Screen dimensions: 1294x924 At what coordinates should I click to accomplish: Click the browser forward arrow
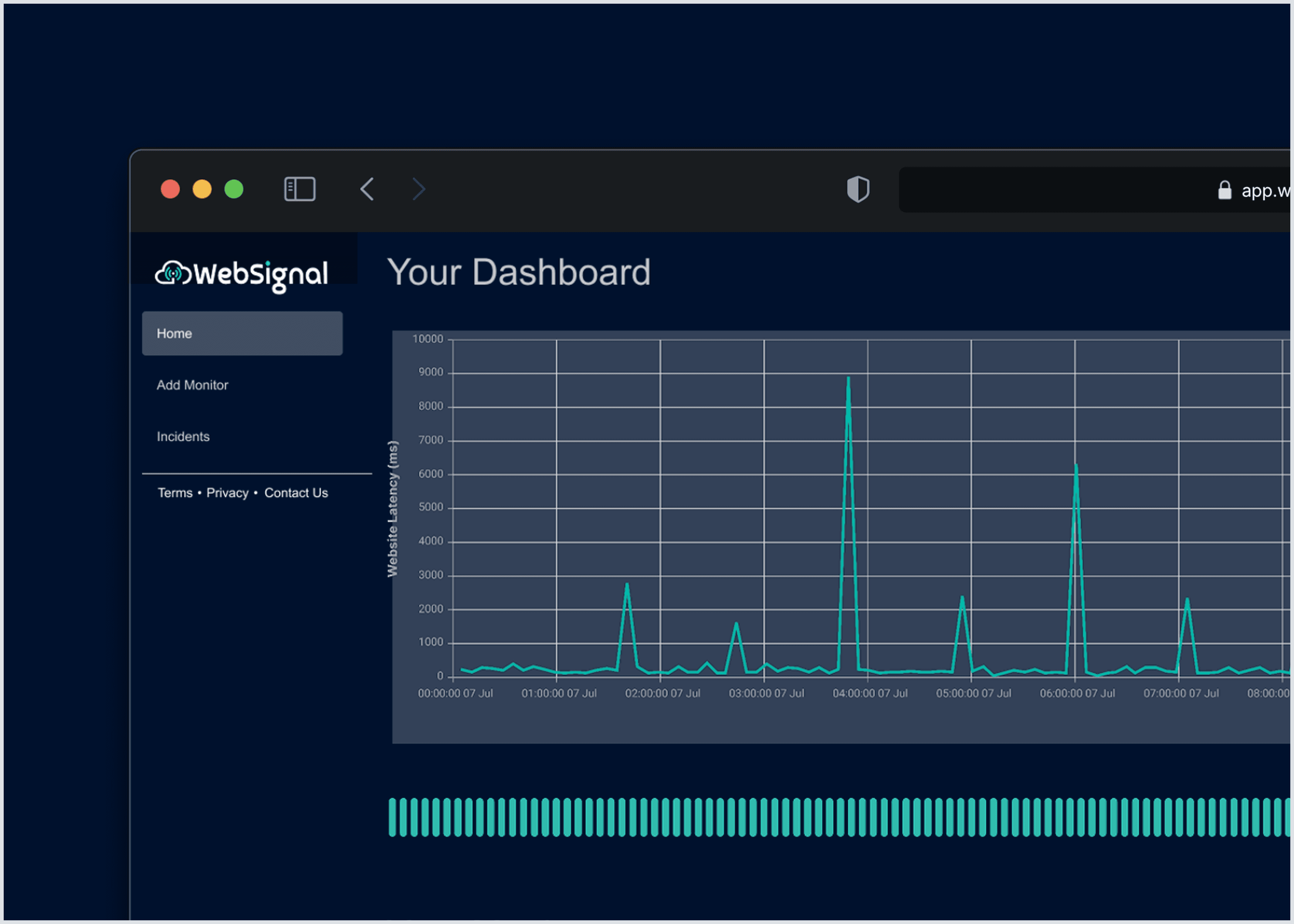point(419,189)
